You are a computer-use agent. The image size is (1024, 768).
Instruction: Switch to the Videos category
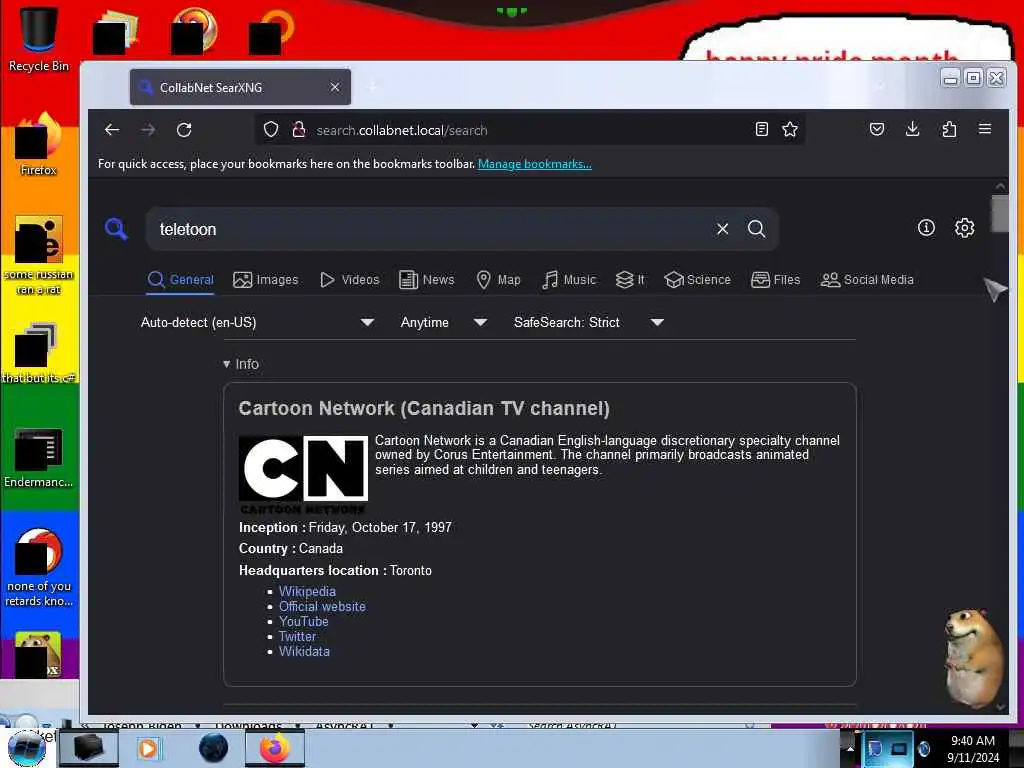pos(349,280)
